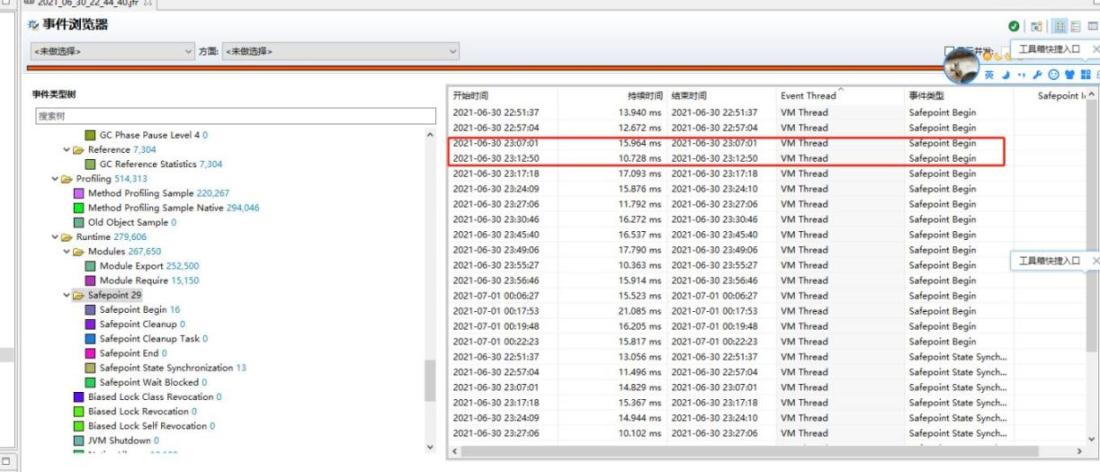Viewport: 1100px width, 472px height.
Task: Open the 方面 dropdown selector
Action: tap(340, 51)
